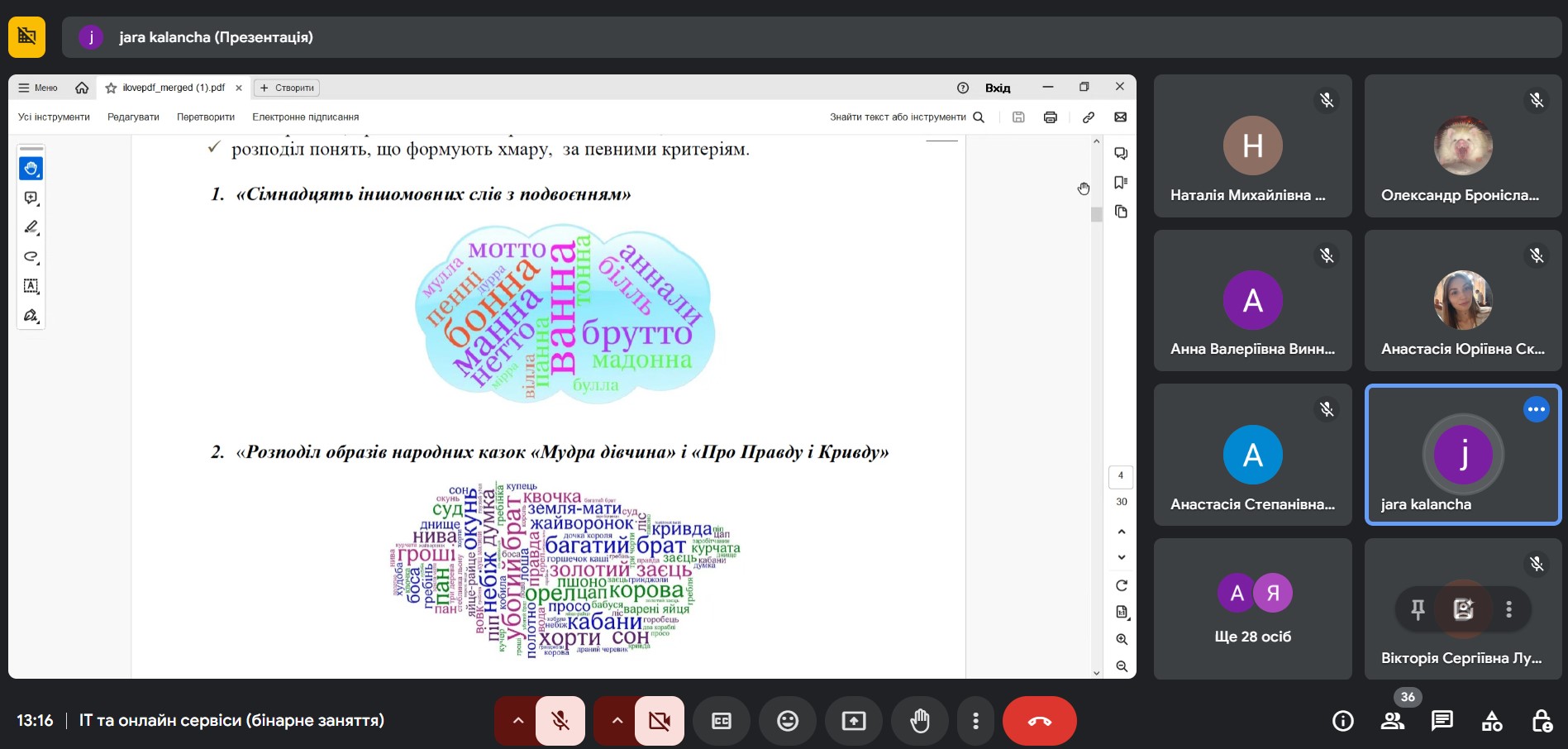
Task: Click the current page number field 4
Action: coord(1121,475)
